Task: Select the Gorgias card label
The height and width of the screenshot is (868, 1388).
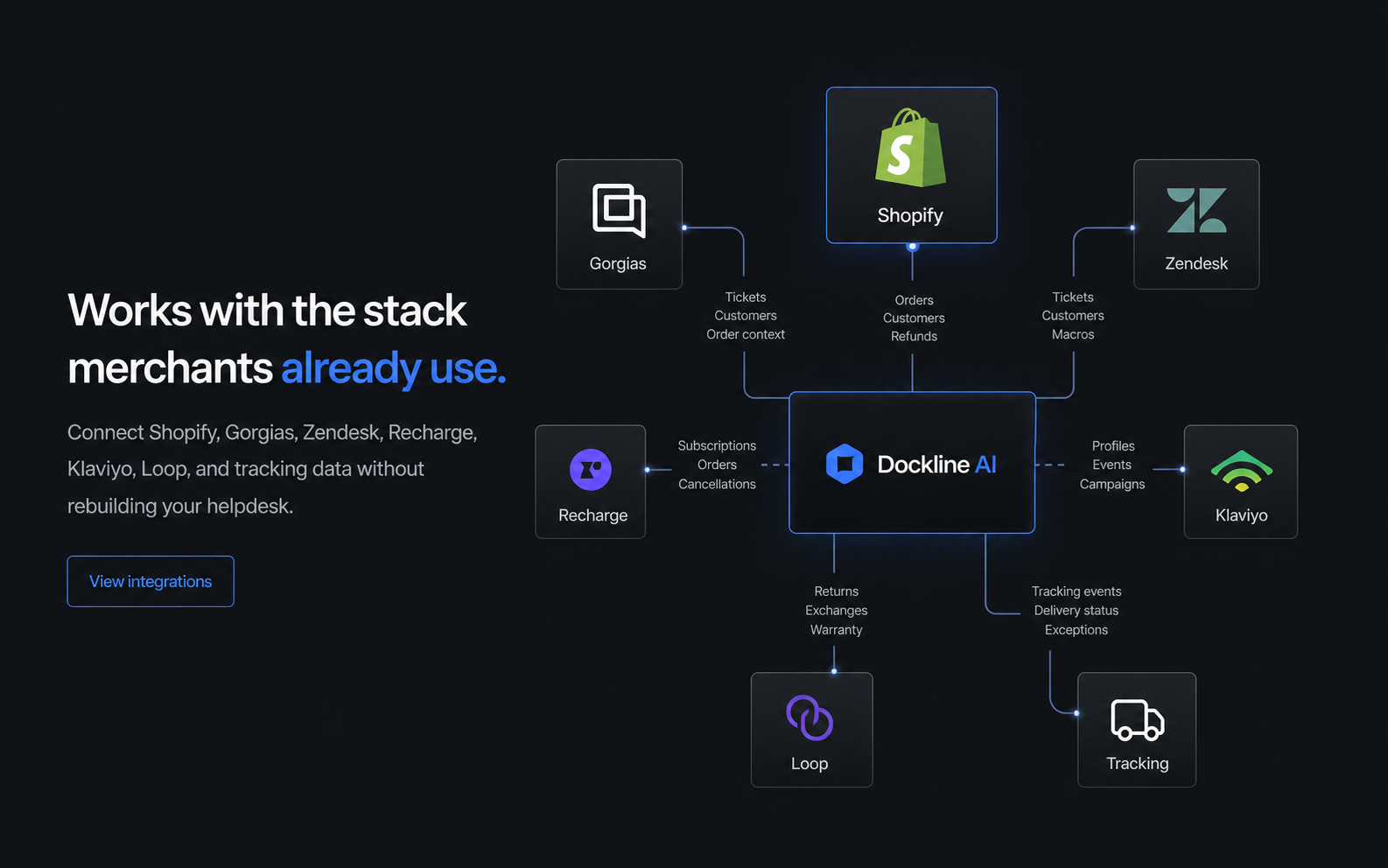Action: (x=618, y=263)
